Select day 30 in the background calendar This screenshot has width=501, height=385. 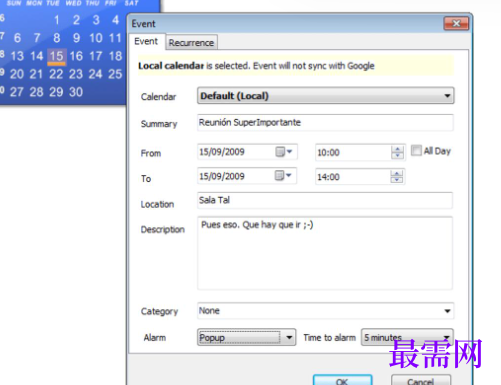click(76, 92)
